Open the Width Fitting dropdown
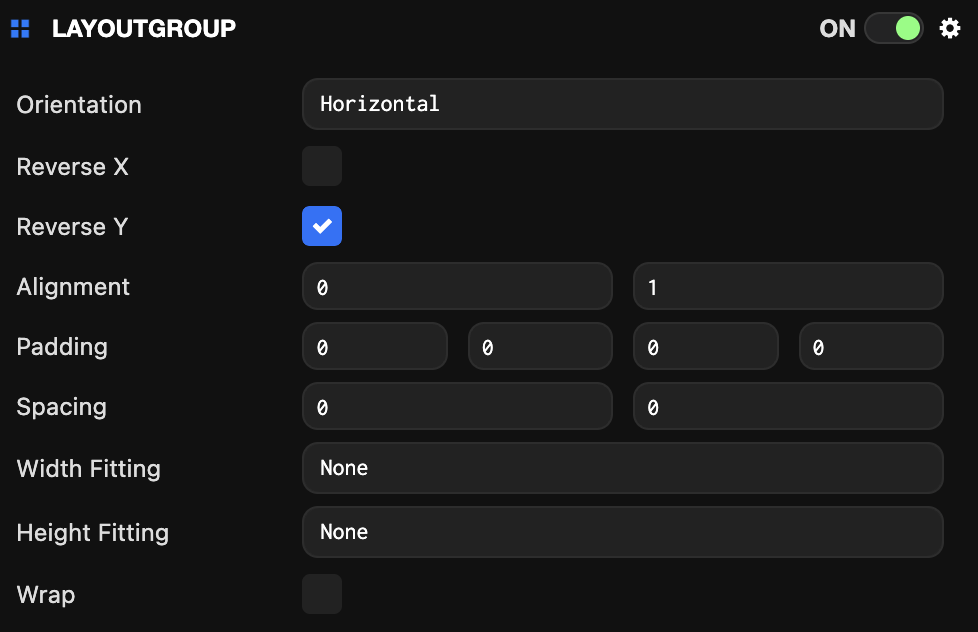The image size is (978, 632). click(622, 468)
